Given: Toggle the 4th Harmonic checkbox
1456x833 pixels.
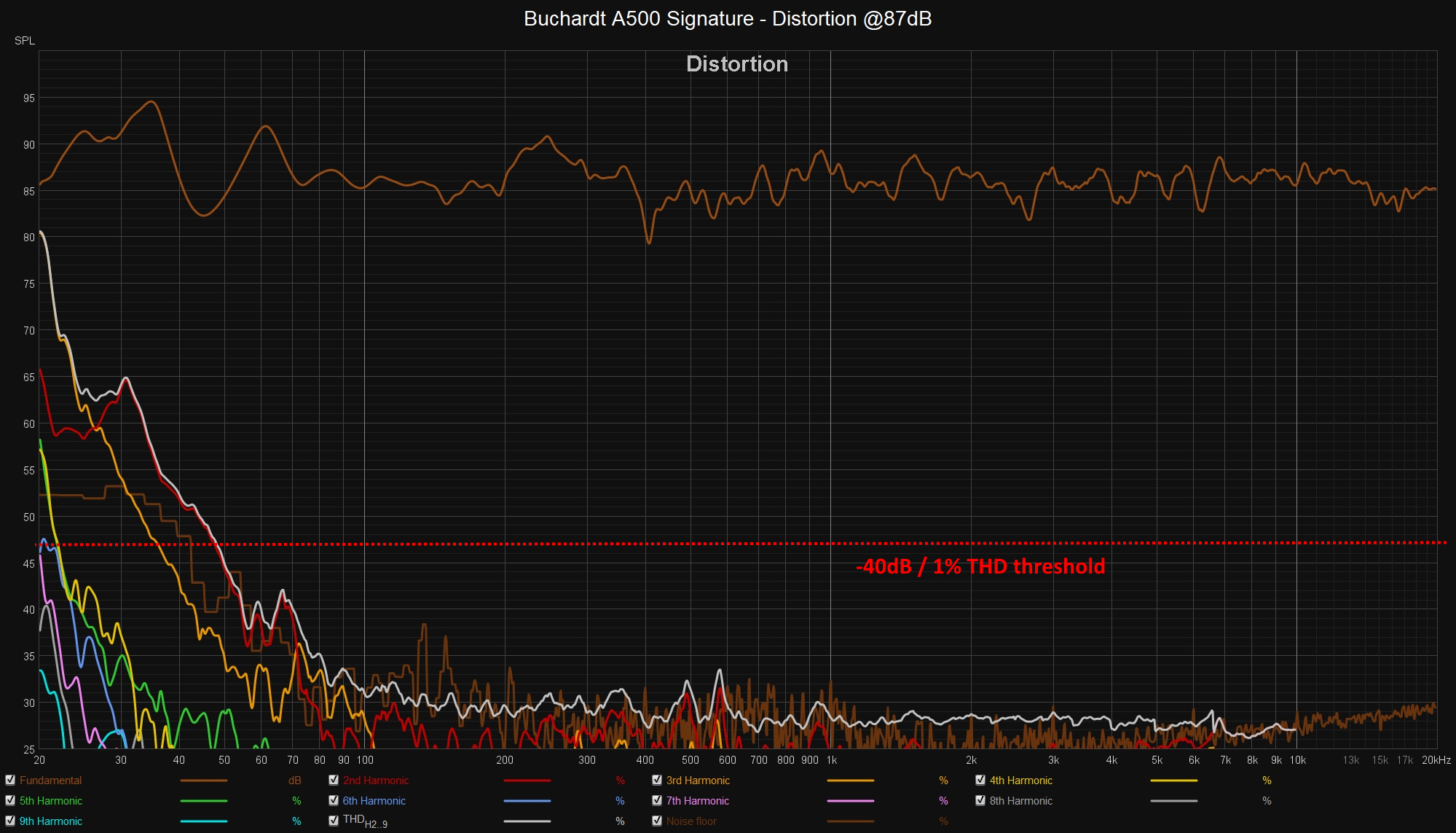Looking at the screenshot, I should pyautogui.click(x=980, y=780).
